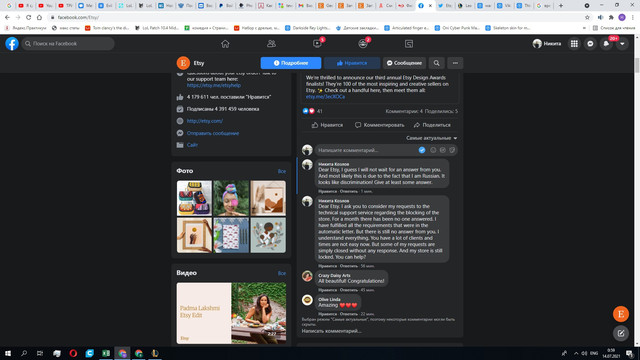
Task: Open the colorful bags photo thumbnail
Action: pos(194,198)
